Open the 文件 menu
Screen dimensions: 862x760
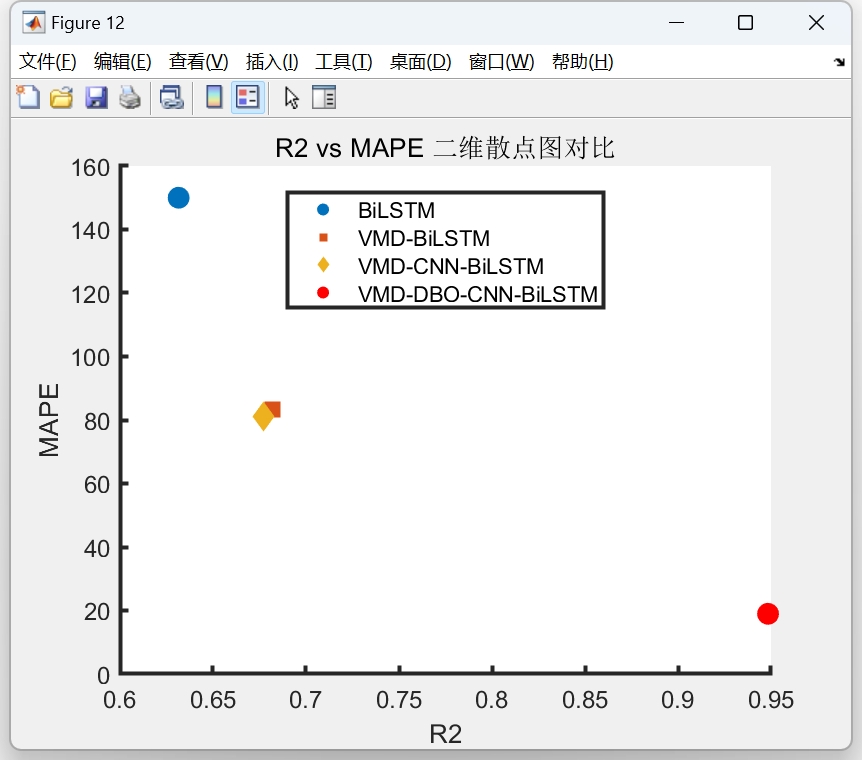(x=45, y=61)
